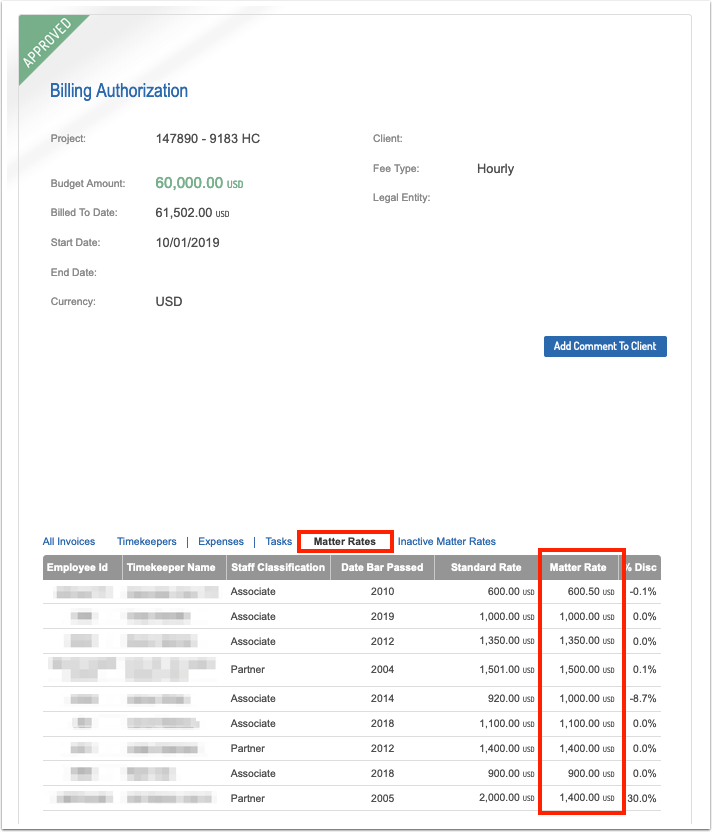
Task: Sort by Standard Rate column header
Action: point(486,567)
